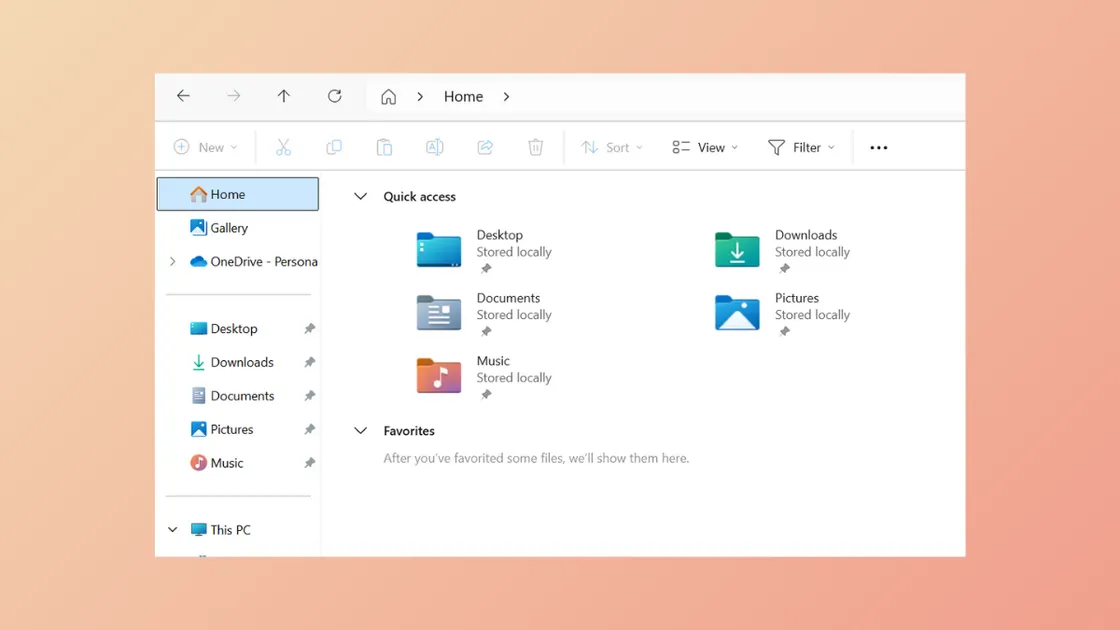Open the Filter menu
This screenshot has height=630, width=1120.
click(x=802, y=146)
